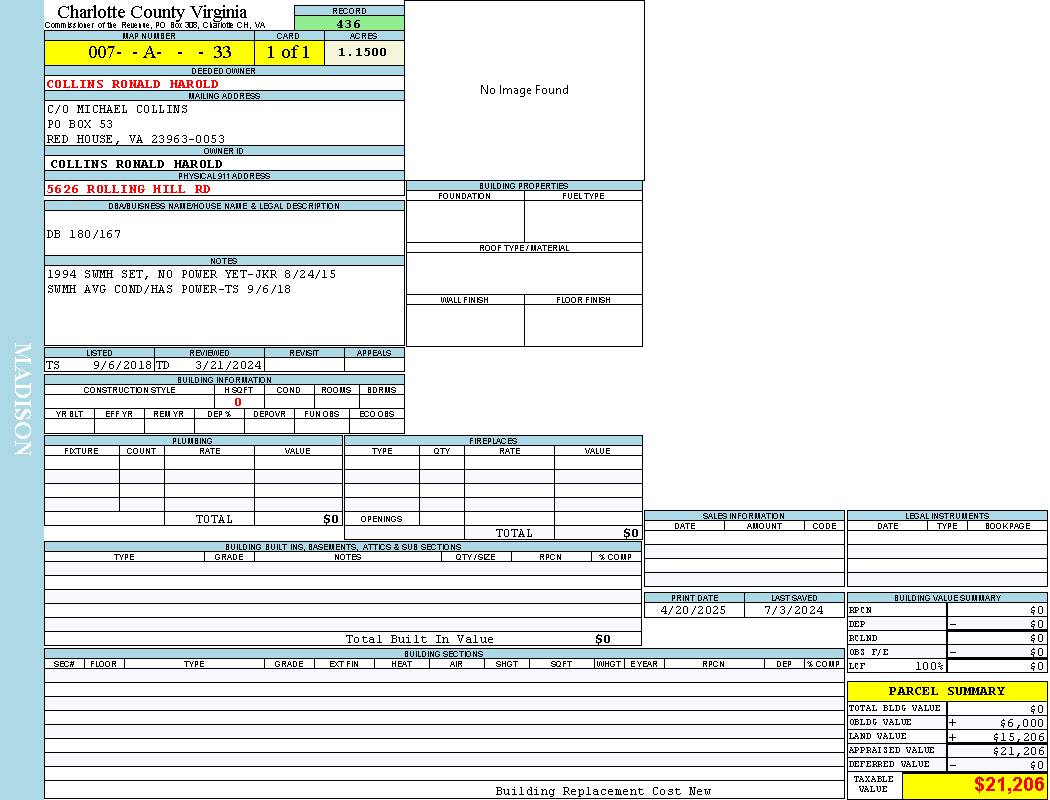Click the taxable value $21,206

click(1008, 785)
